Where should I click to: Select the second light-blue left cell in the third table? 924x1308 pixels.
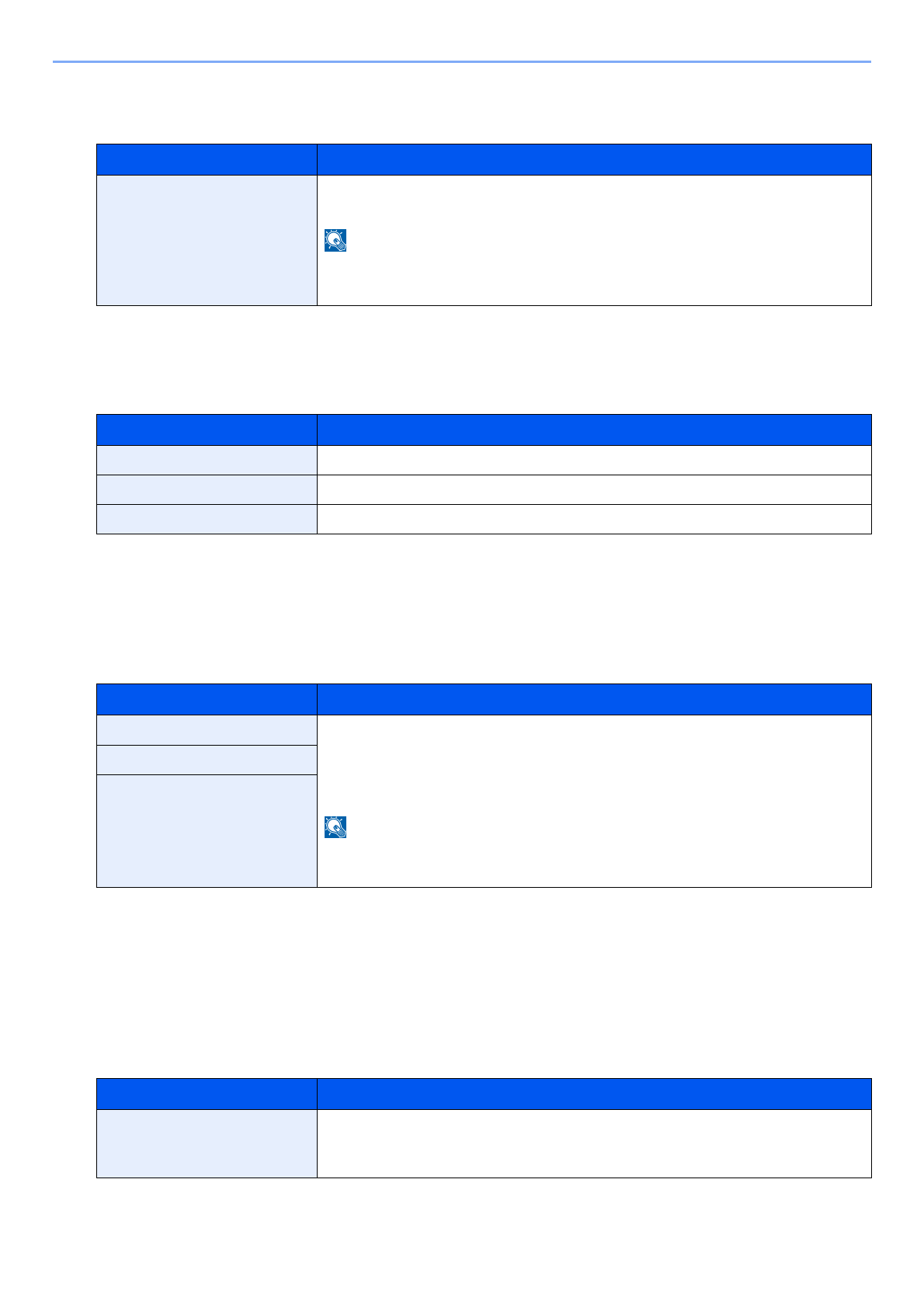[207, 760]
